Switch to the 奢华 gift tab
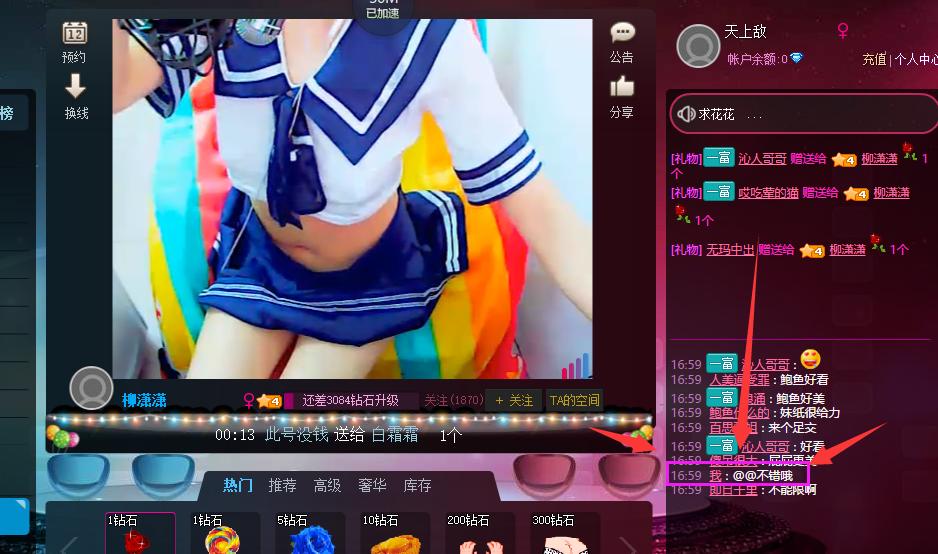938x554 pixels. tap(372, 485)
